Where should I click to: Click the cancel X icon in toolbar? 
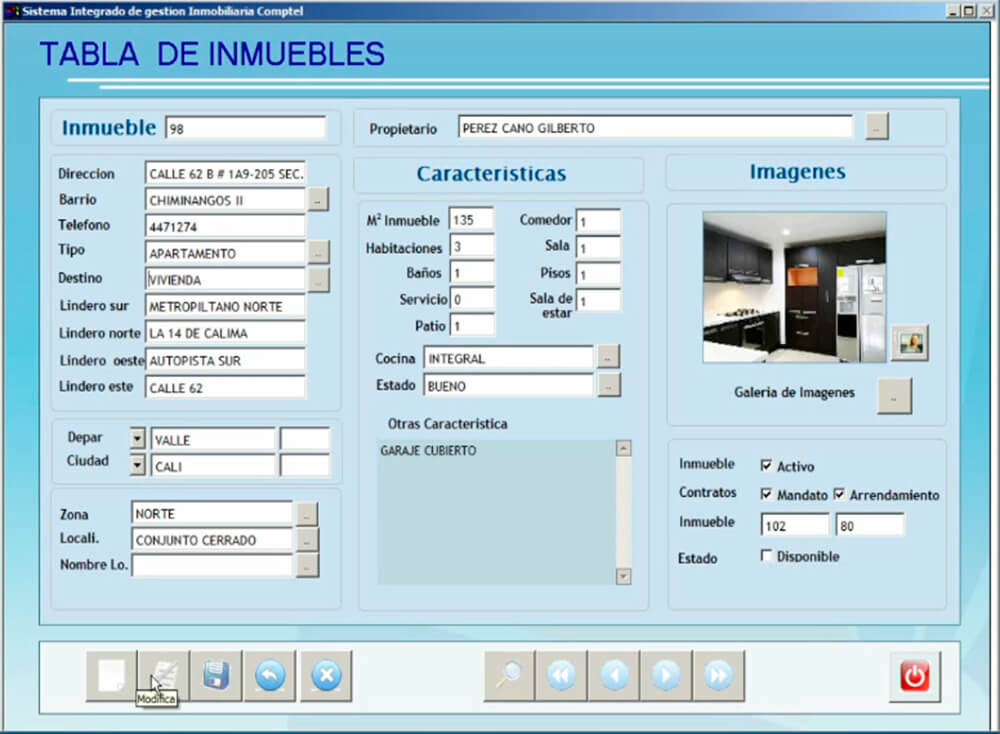[326, 676]
